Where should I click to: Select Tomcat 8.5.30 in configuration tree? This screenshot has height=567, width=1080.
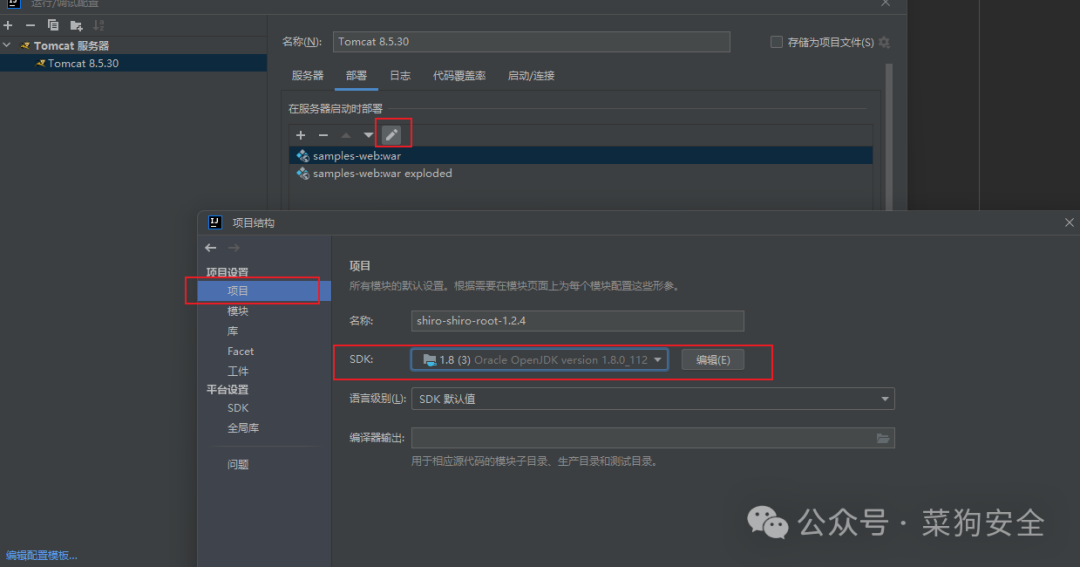[133, 63]
